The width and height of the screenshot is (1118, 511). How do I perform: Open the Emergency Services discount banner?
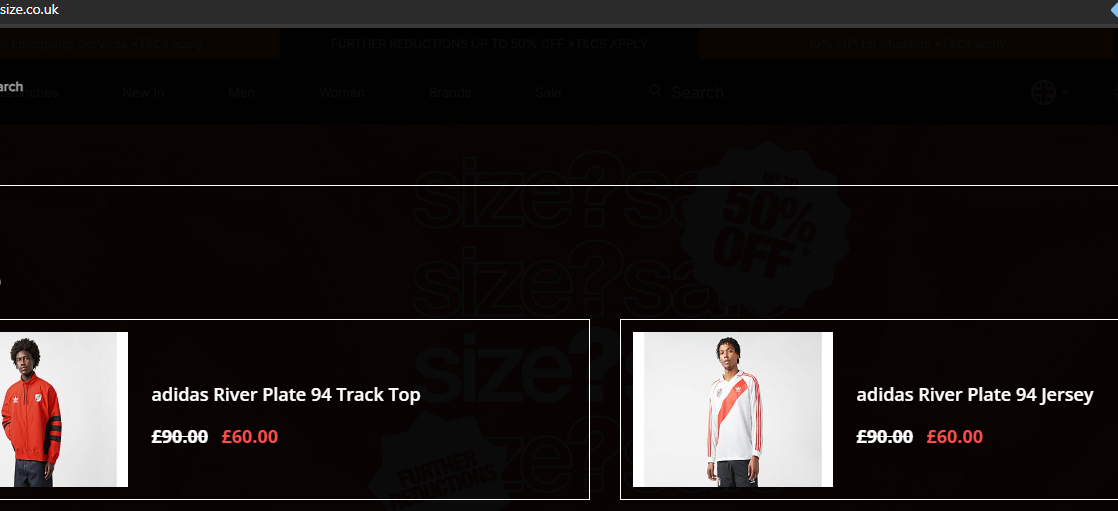(x=139, y=43)
